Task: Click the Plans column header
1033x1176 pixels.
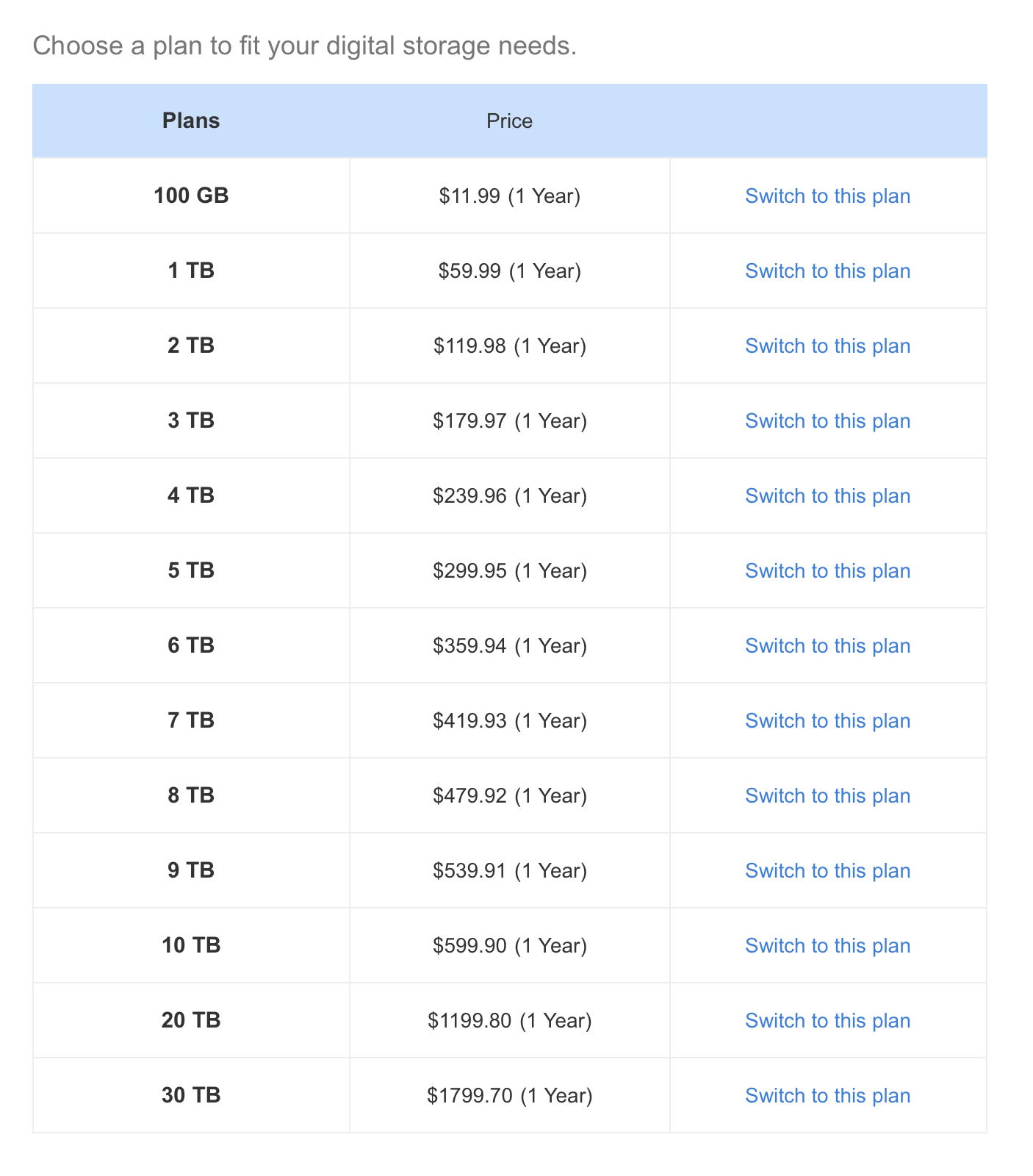Action: tap(191, 121)
